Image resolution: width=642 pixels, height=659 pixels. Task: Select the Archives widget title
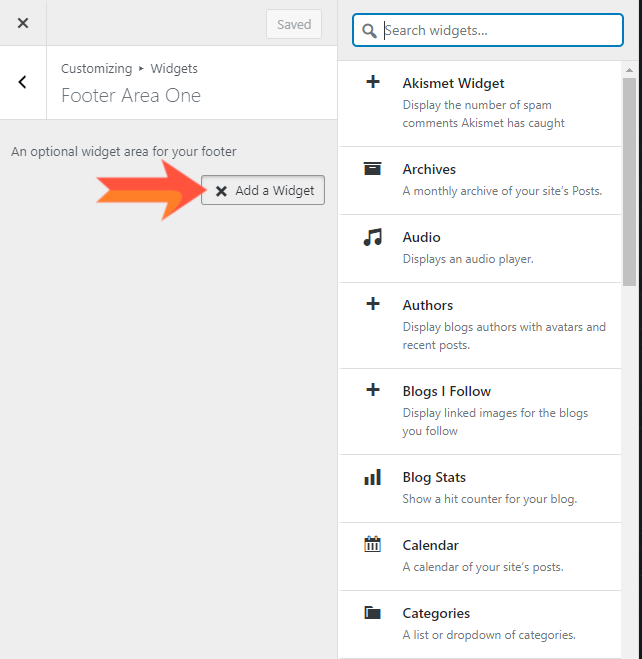click(x=429, y=169)
